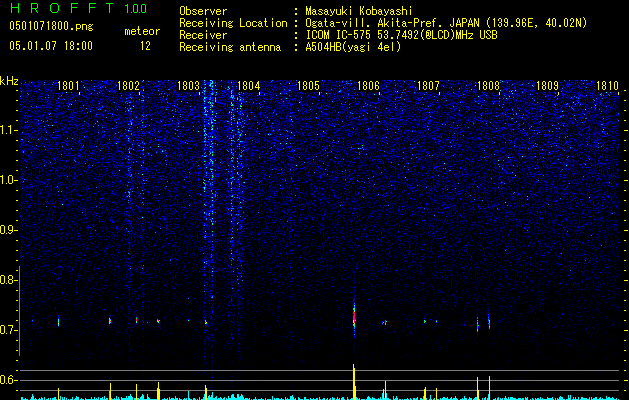The height and width of the screenshot is (400, 629).
Task: Click Ogata-vill. Akita-Pref. JAPAN location text
Action: tap(446, 23)
